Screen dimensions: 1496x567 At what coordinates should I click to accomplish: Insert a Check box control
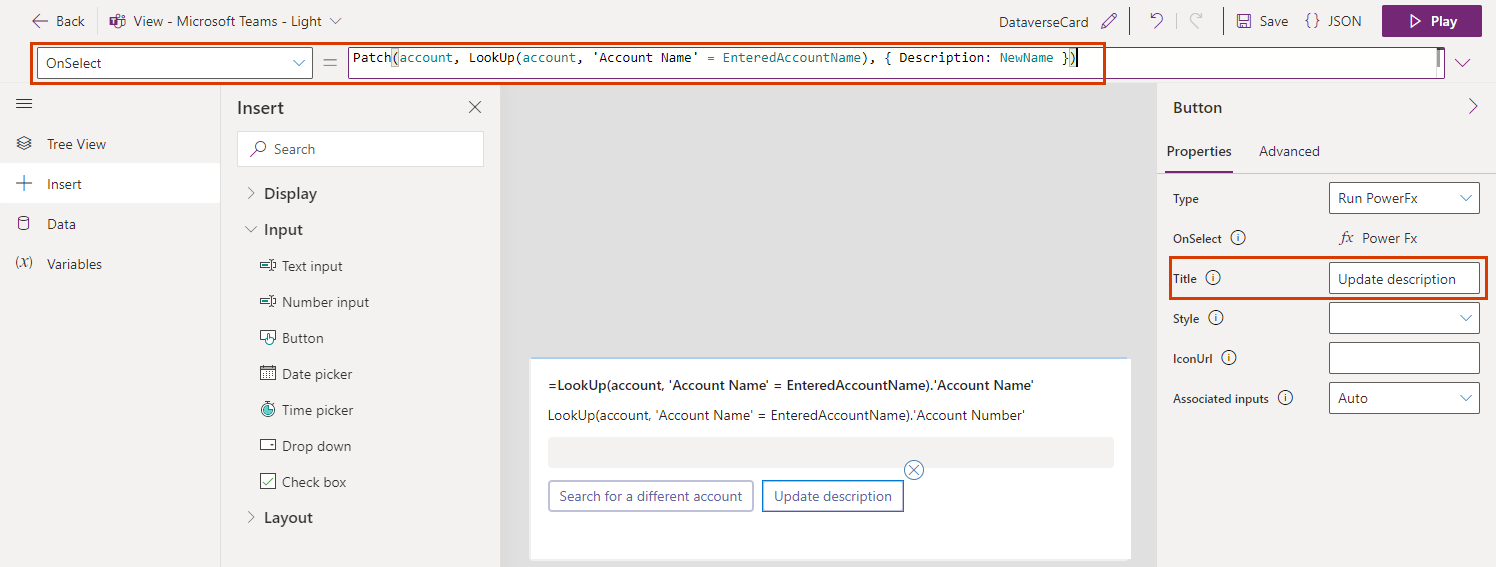click(303, 482)
